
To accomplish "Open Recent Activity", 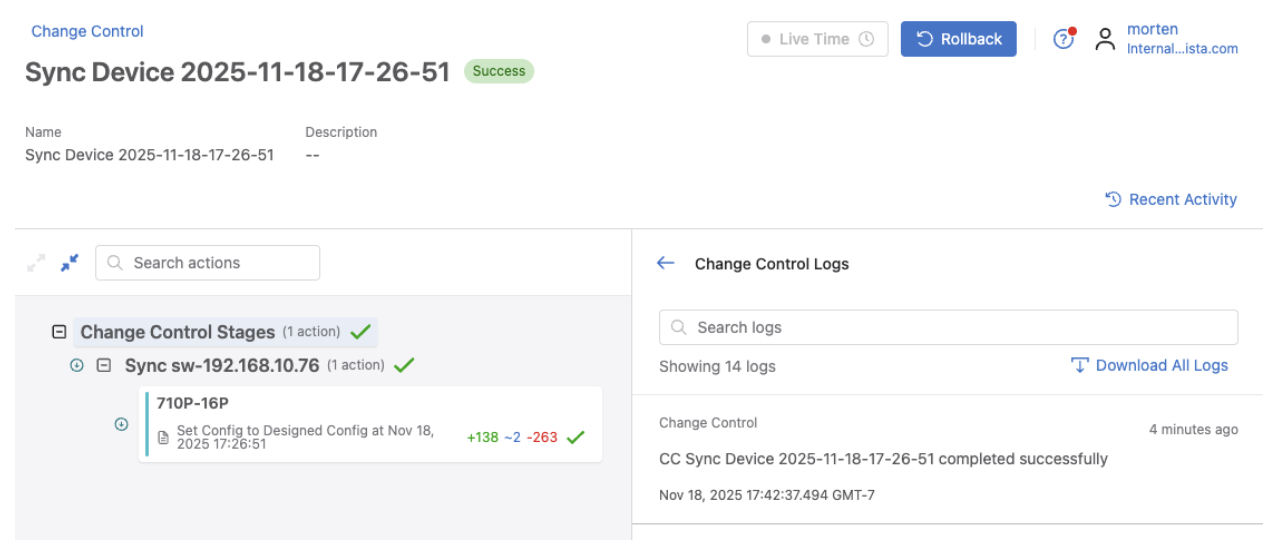I will pyautogui.click(x=1171, y=199).
